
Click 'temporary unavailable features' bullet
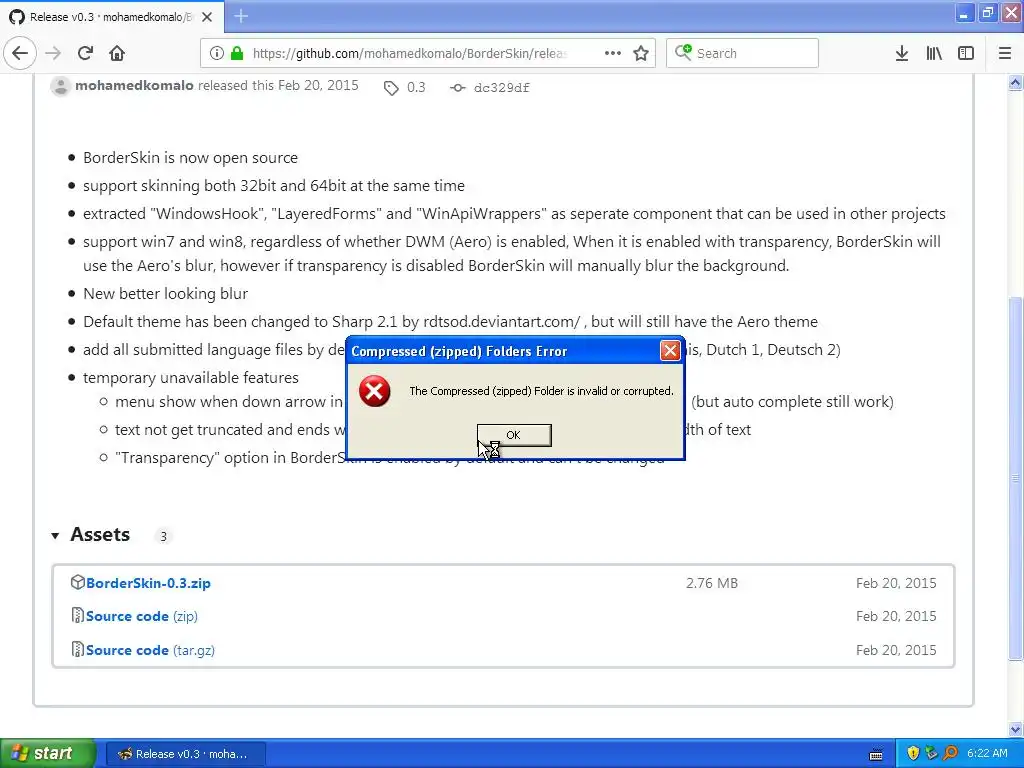[x=191, y=378]
